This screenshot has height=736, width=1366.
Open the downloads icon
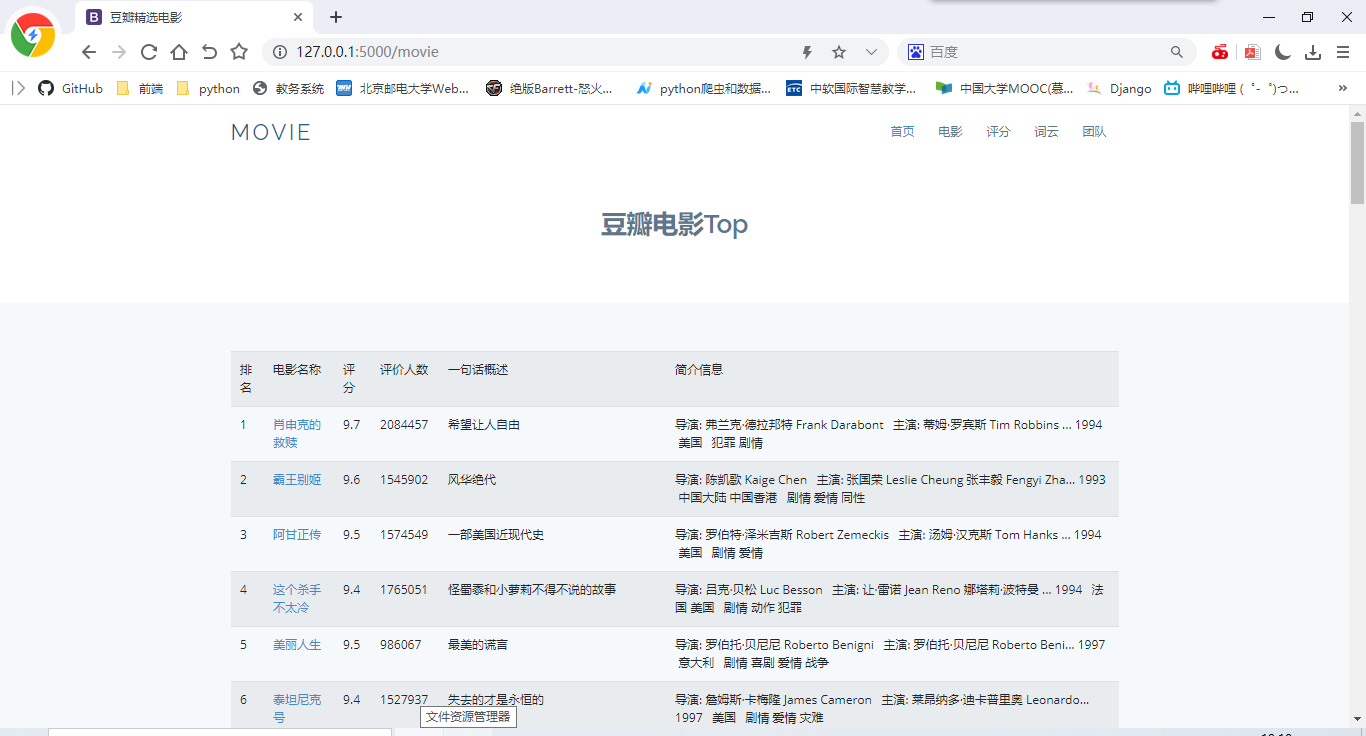point(1313,52)
